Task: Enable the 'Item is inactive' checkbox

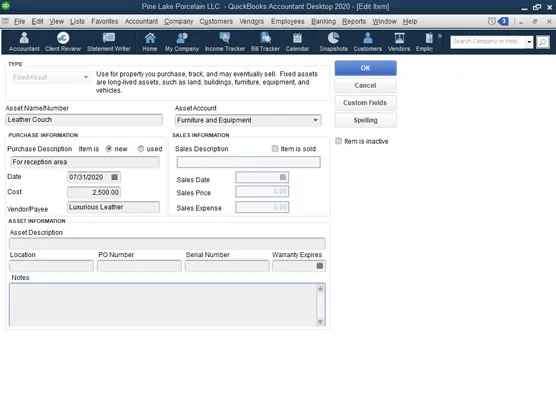Action: coord(339,141)
